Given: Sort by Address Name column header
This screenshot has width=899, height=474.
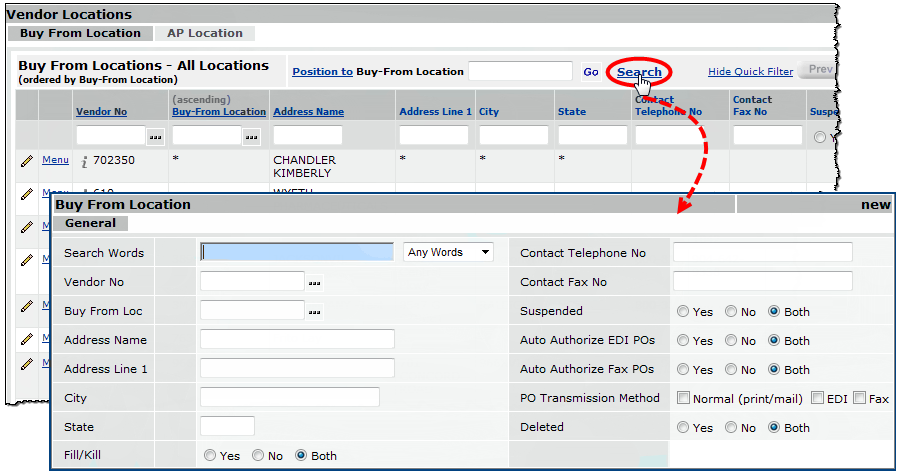Looking at the screenshot, I should (x=308, y=112).
